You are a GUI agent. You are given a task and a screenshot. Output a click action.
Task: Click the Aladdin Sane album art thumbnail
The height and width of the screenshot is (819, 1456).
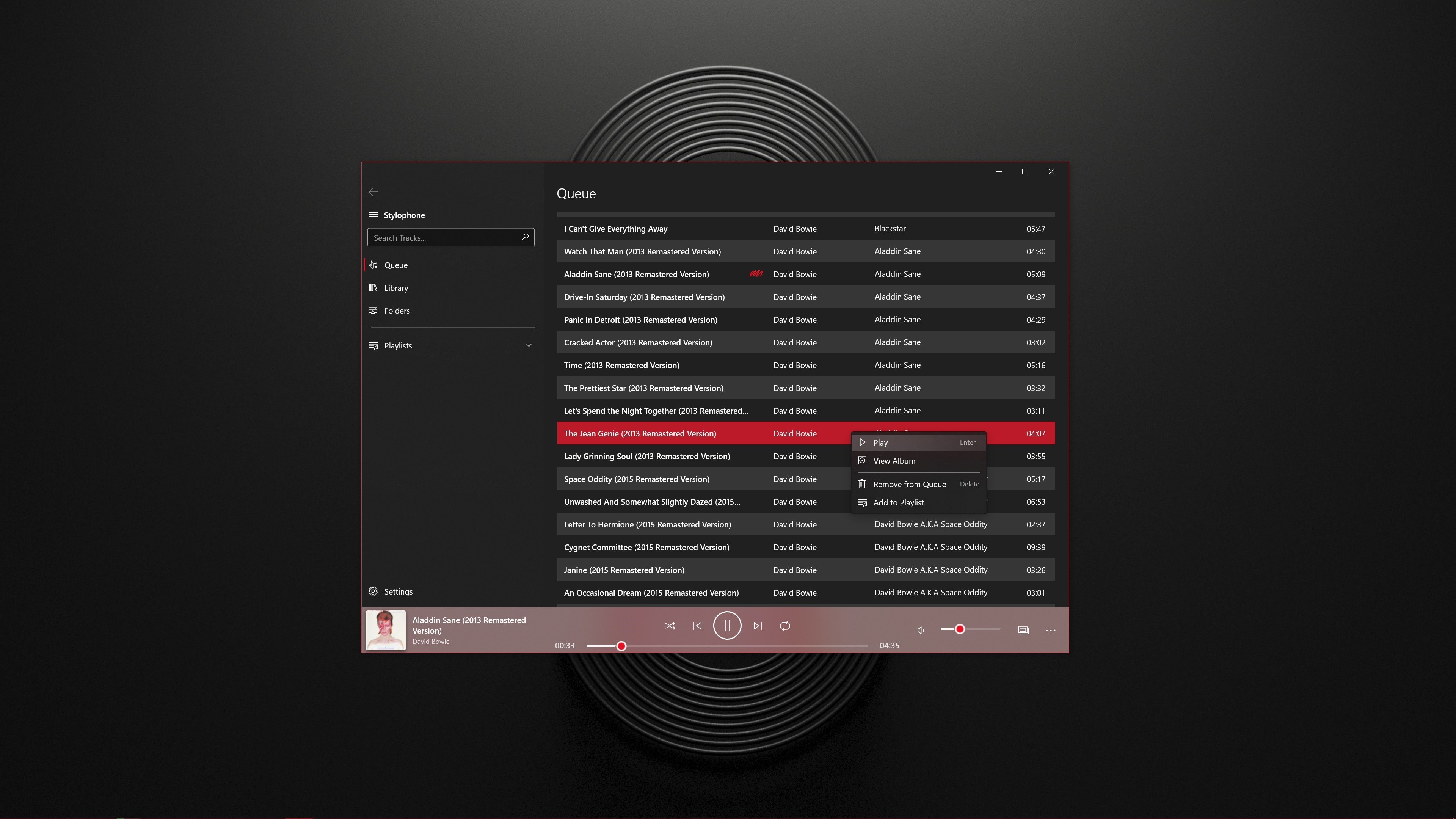(x=385, y=630)
